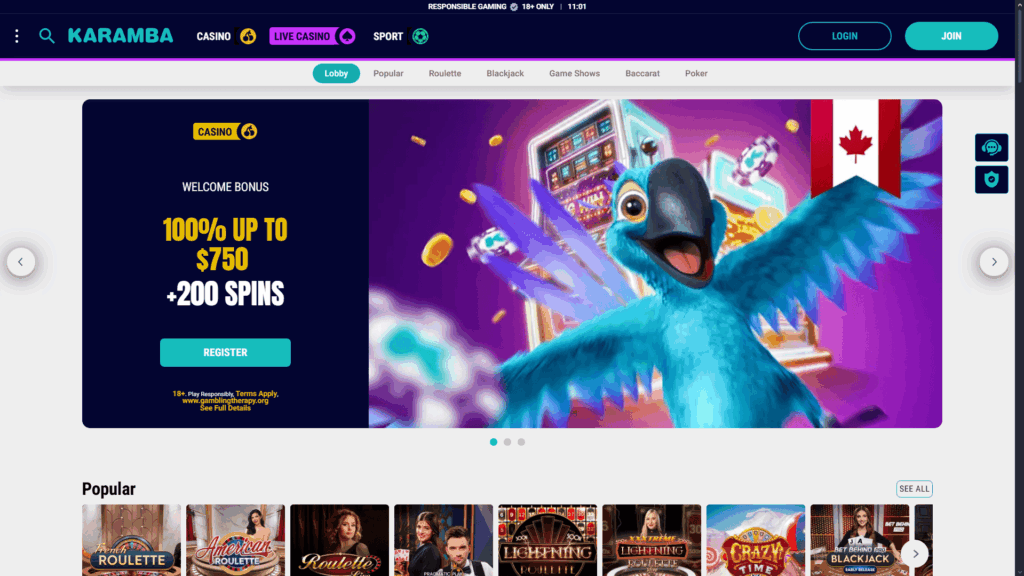1024x576 pixels.
Task: Select the first banner slide dot
Action: click(494, 442)
